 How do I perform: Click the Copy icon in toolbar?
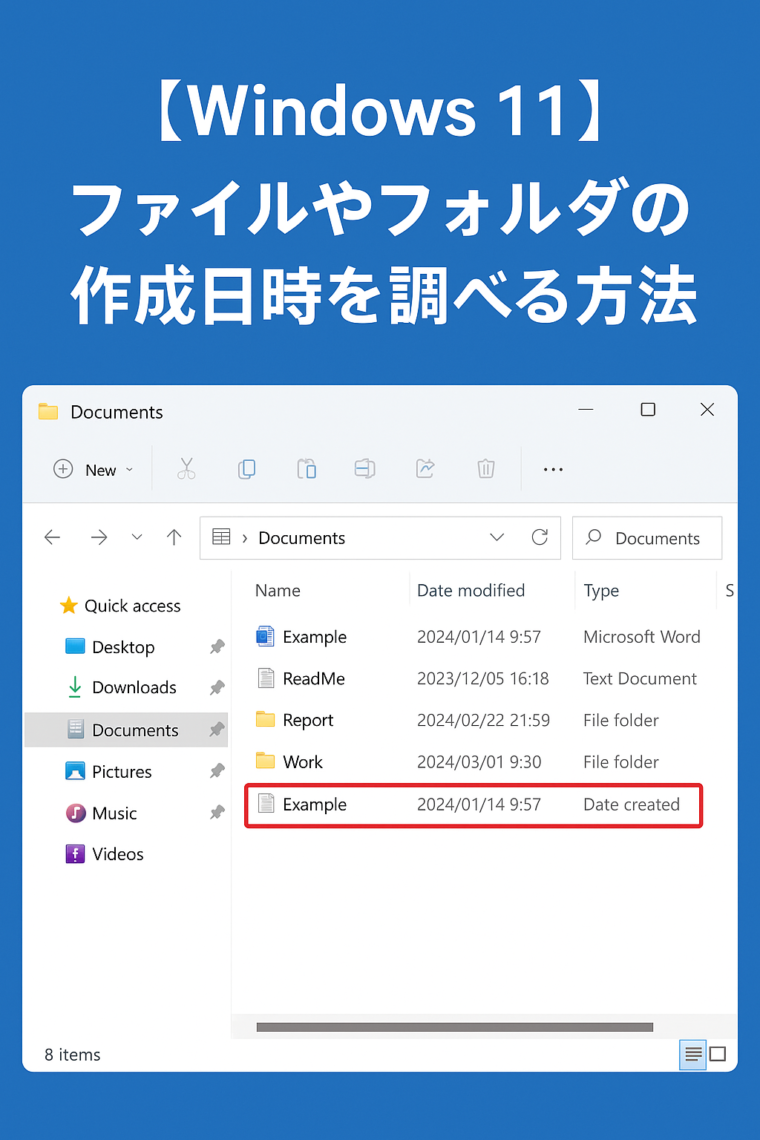(246, 469)
